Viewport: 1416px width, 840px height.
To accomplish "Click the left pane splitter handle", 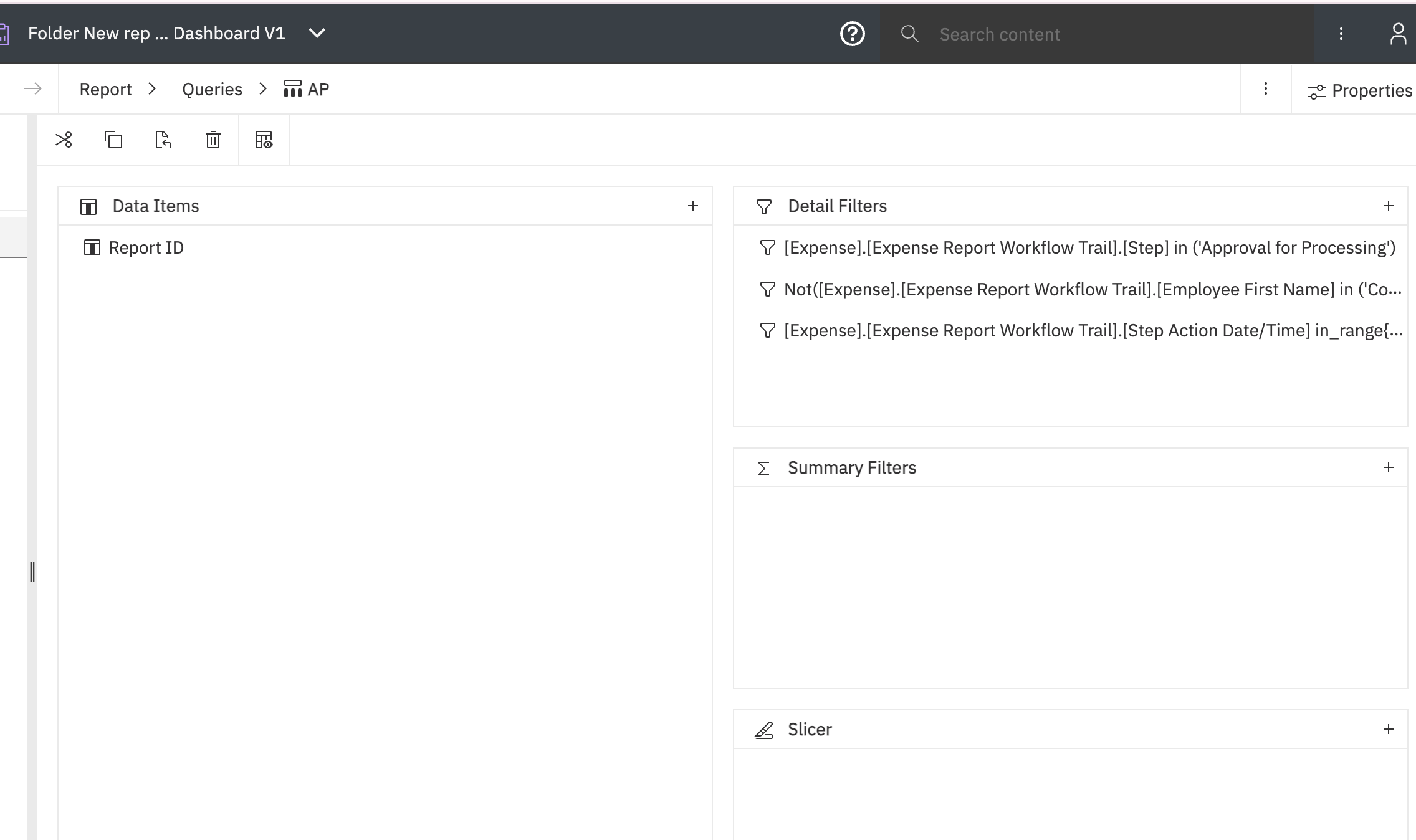I will coord(32,571).
